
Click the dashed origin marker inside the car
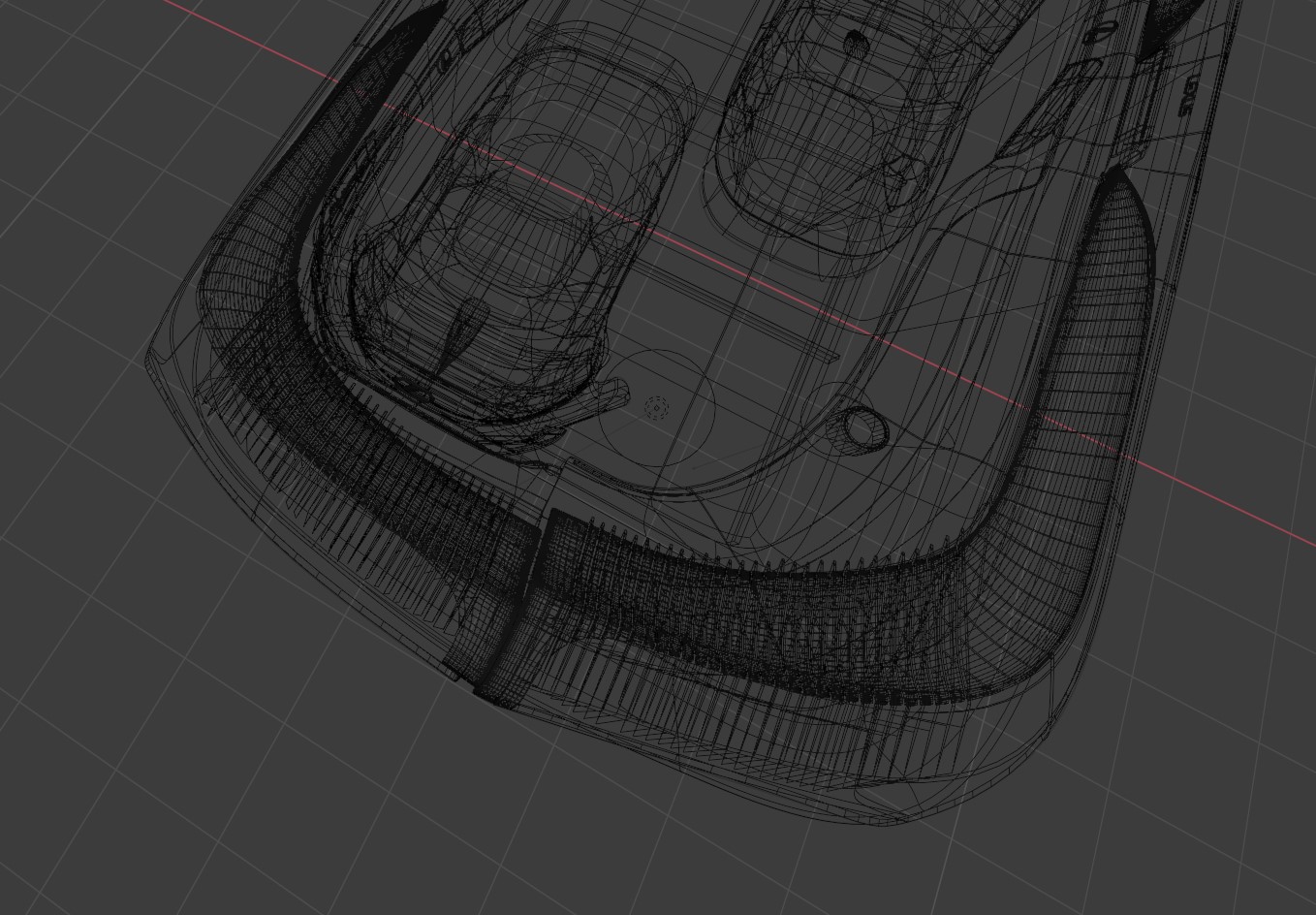[x=656, y=408]
